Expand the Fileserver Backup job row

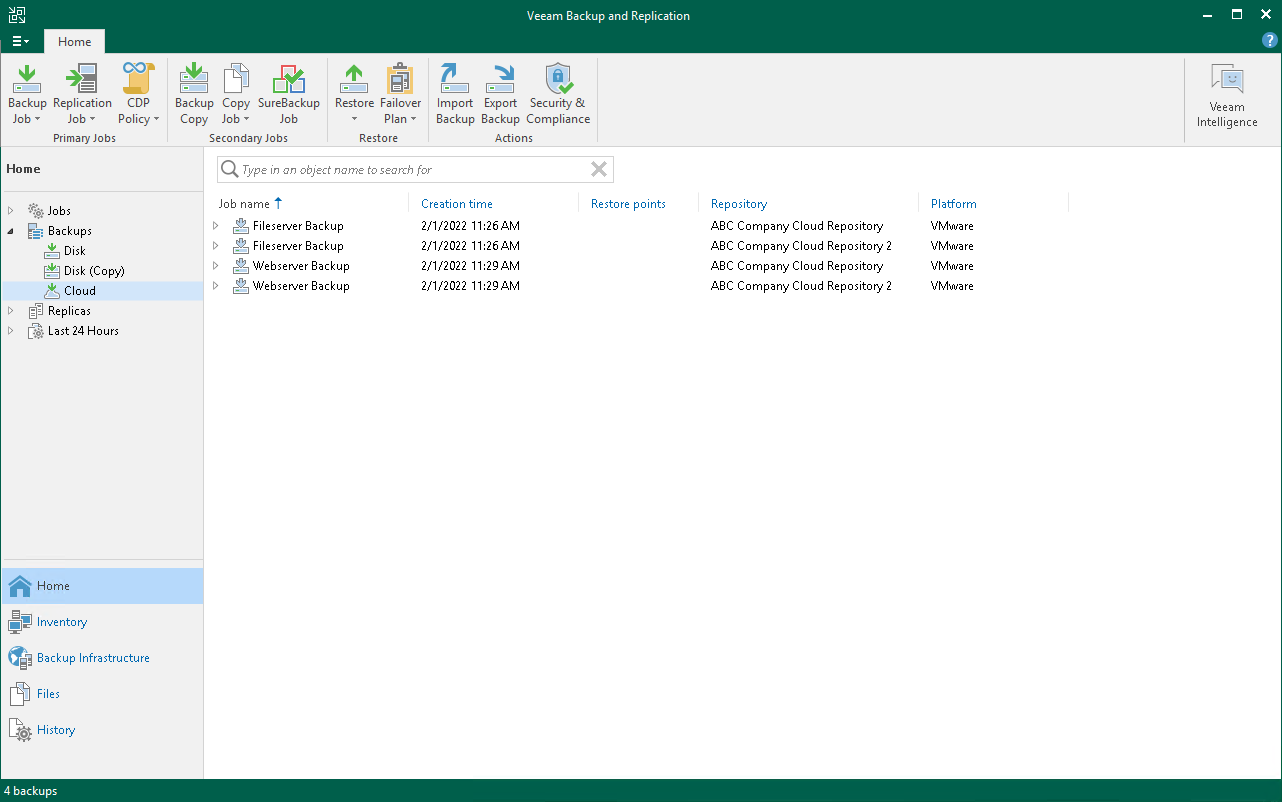click(215, 226)
